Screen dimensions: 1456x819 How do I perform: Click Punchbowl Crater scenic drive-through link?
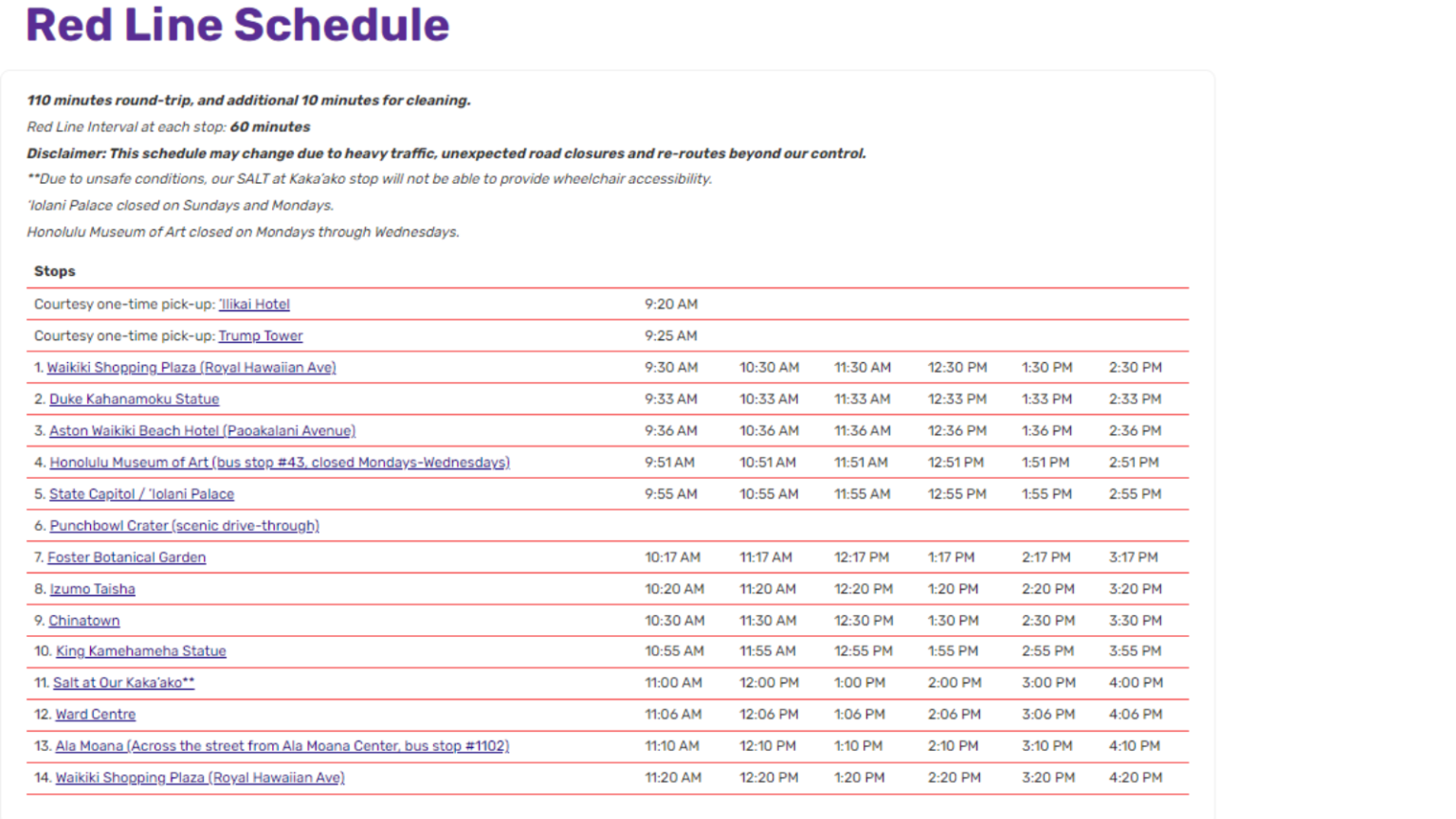pos(184,525)
